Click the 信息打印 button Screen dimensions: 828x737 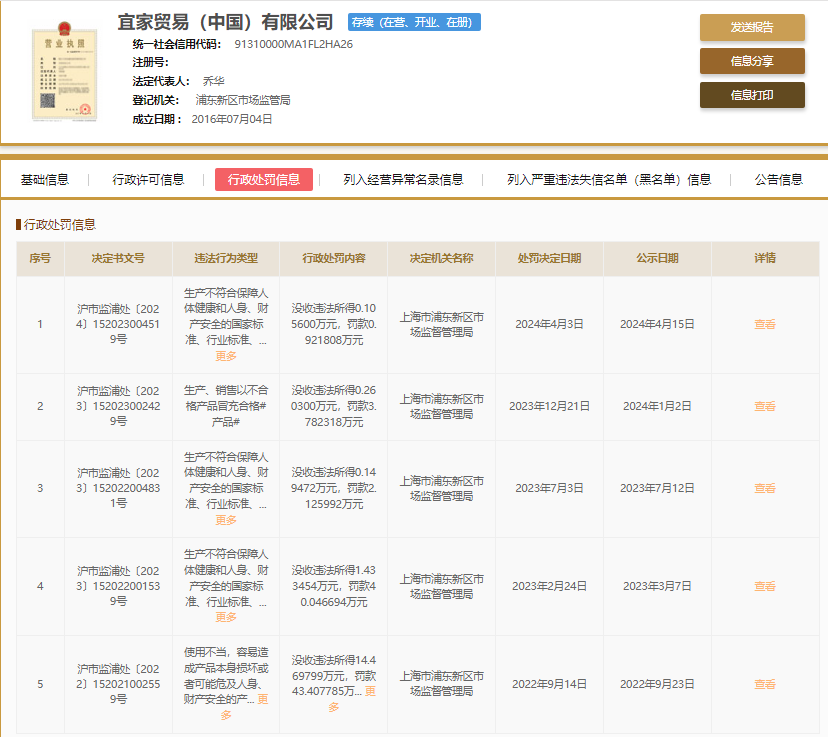click(x=752, y=95)
